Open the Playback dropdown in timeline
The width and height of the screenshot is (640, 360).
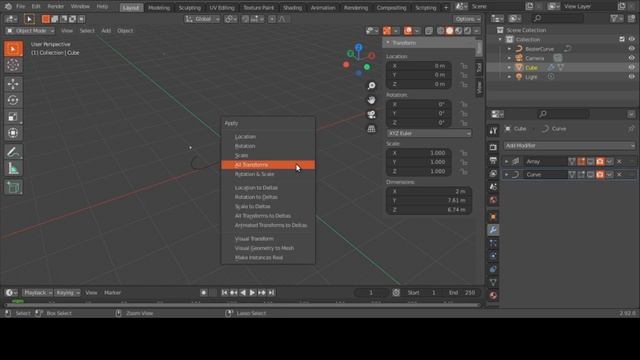[38, 293]
